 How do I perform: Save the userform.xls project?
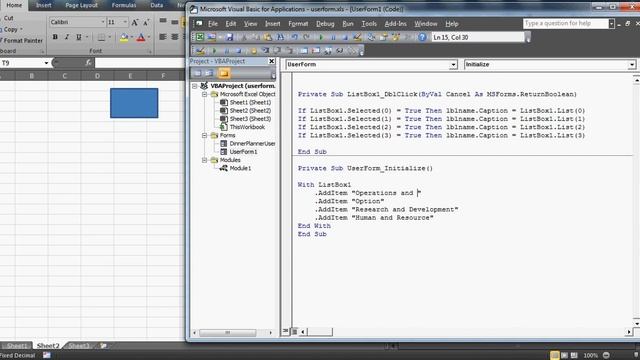point(229,37)
